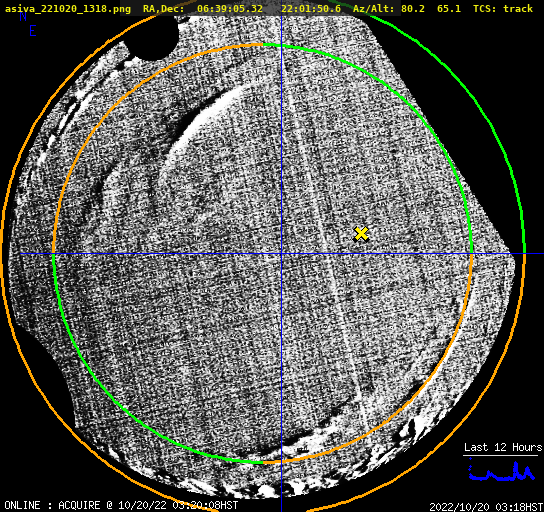Click the asiva_221020_1318.png filename

pyautogui.click(x=68, y=9)
